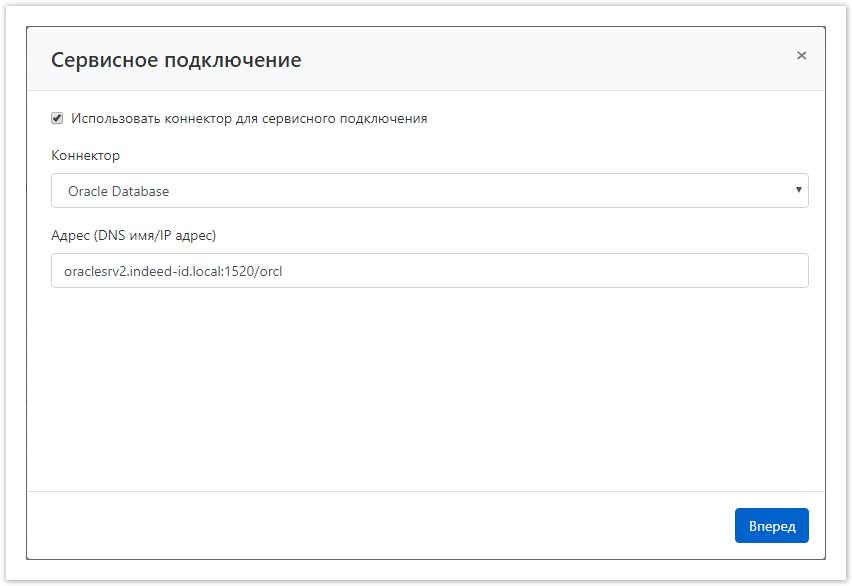Click the empty right side of address field
The height and width of the screenshot is (586, 852).
click(650, 271)
